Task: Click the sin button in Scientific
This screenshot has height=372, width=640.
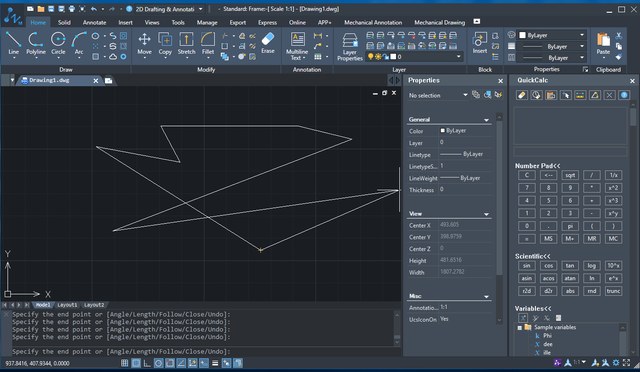Action: click(527, 265)
